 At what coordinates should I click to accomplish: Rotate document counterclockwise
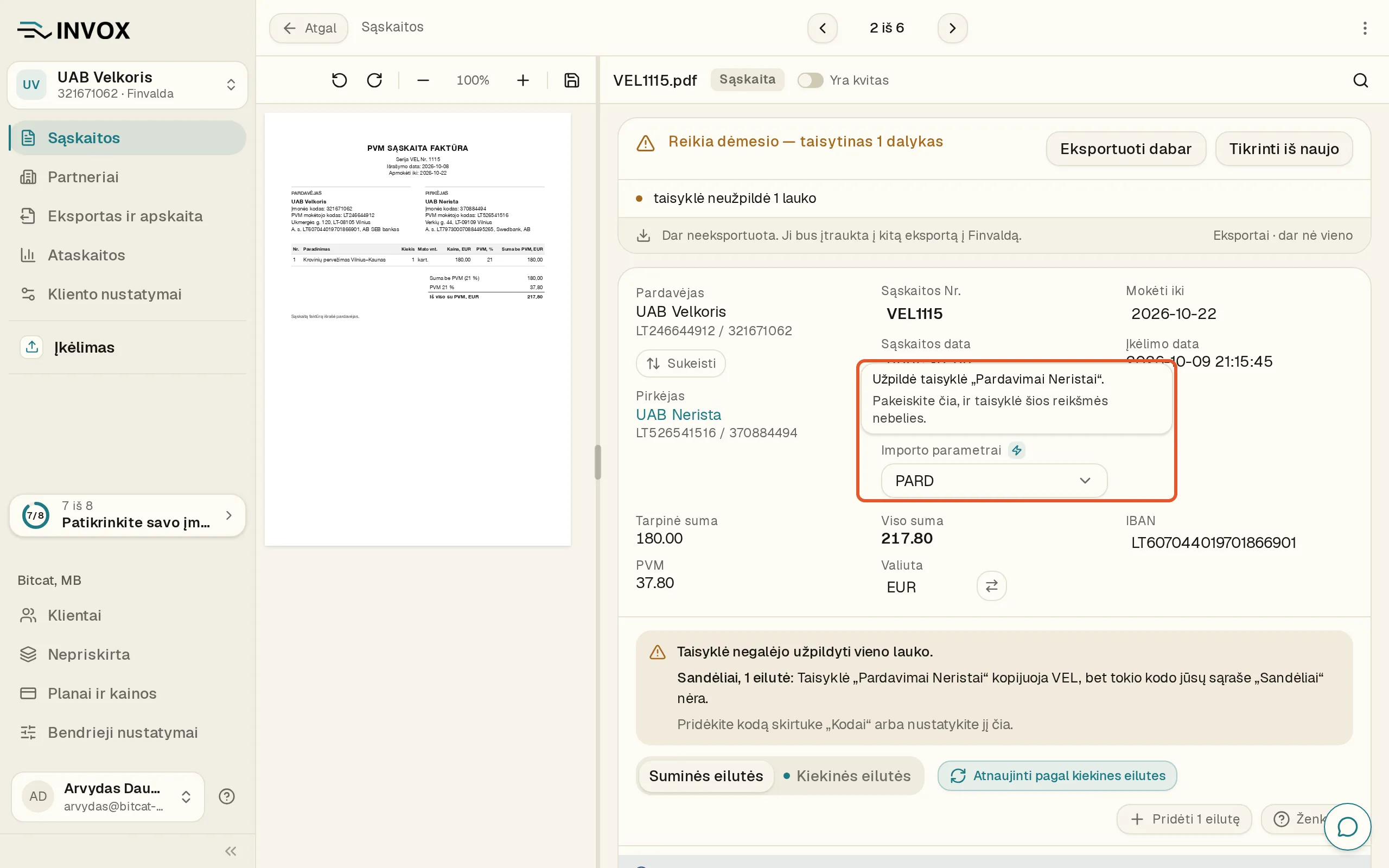(339, 80)
